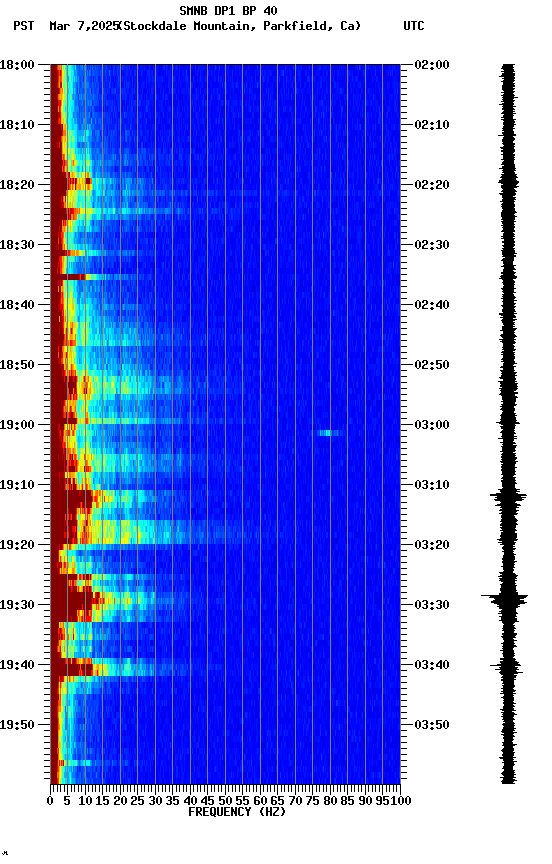Viewport: 552px width, 864px height.
Task: Click the '03:20' UTC time label
Action: pyautogui.click(x=432, y=545)
